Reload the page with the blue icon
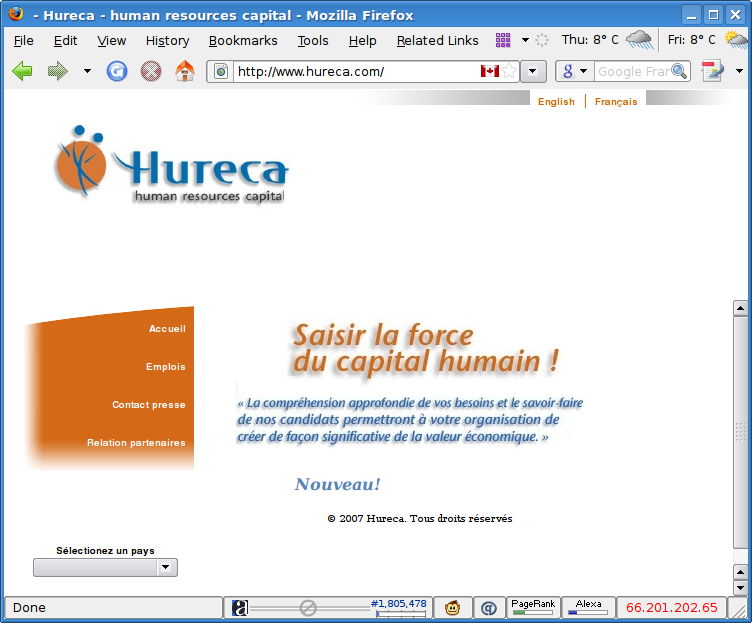752x623 pixels. point(117,71)
